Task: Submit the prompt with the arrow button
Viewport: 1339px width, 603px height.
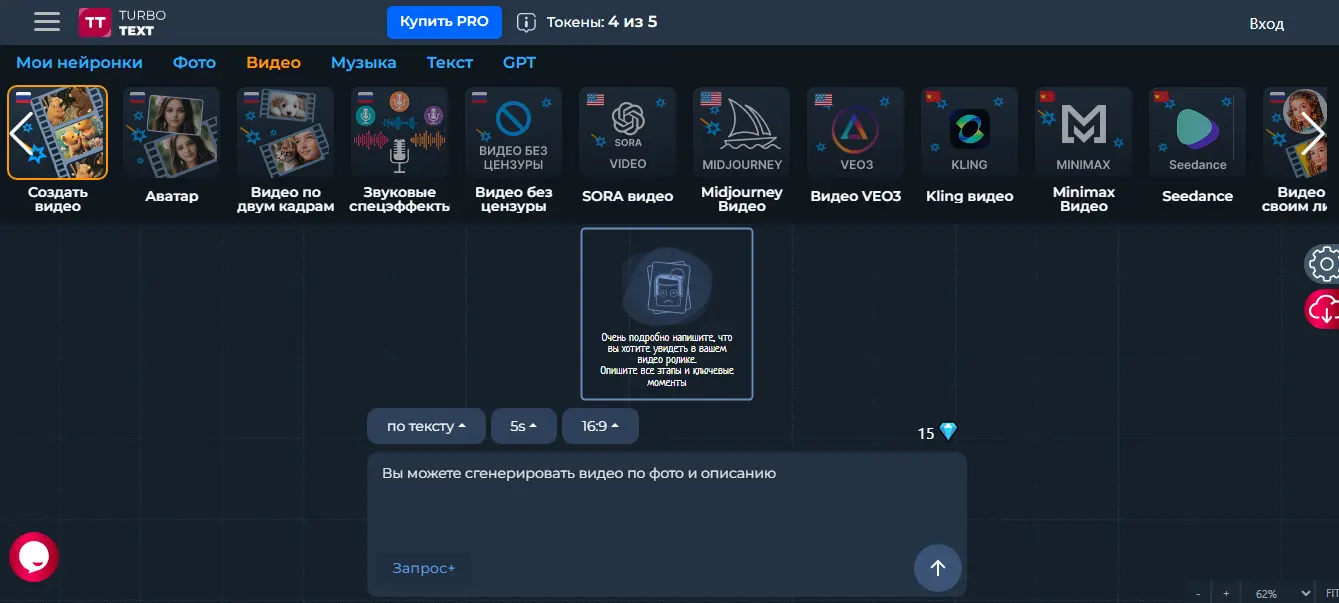Action: (937, 568)
